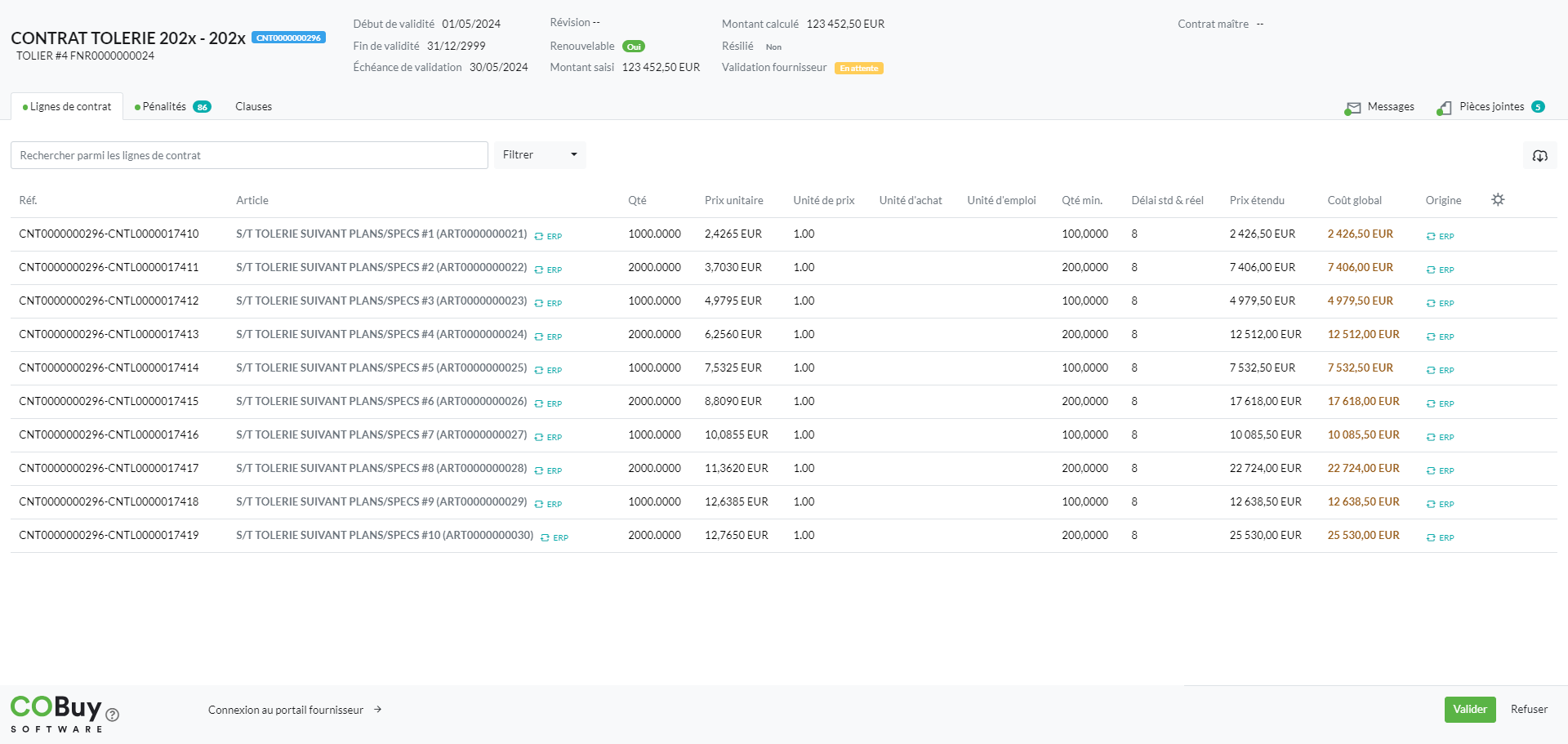Click arrow next to Connexion au portail fournisseur
Screen dimensions: 1568x744
pyautogui.click(x=378, y=710)
